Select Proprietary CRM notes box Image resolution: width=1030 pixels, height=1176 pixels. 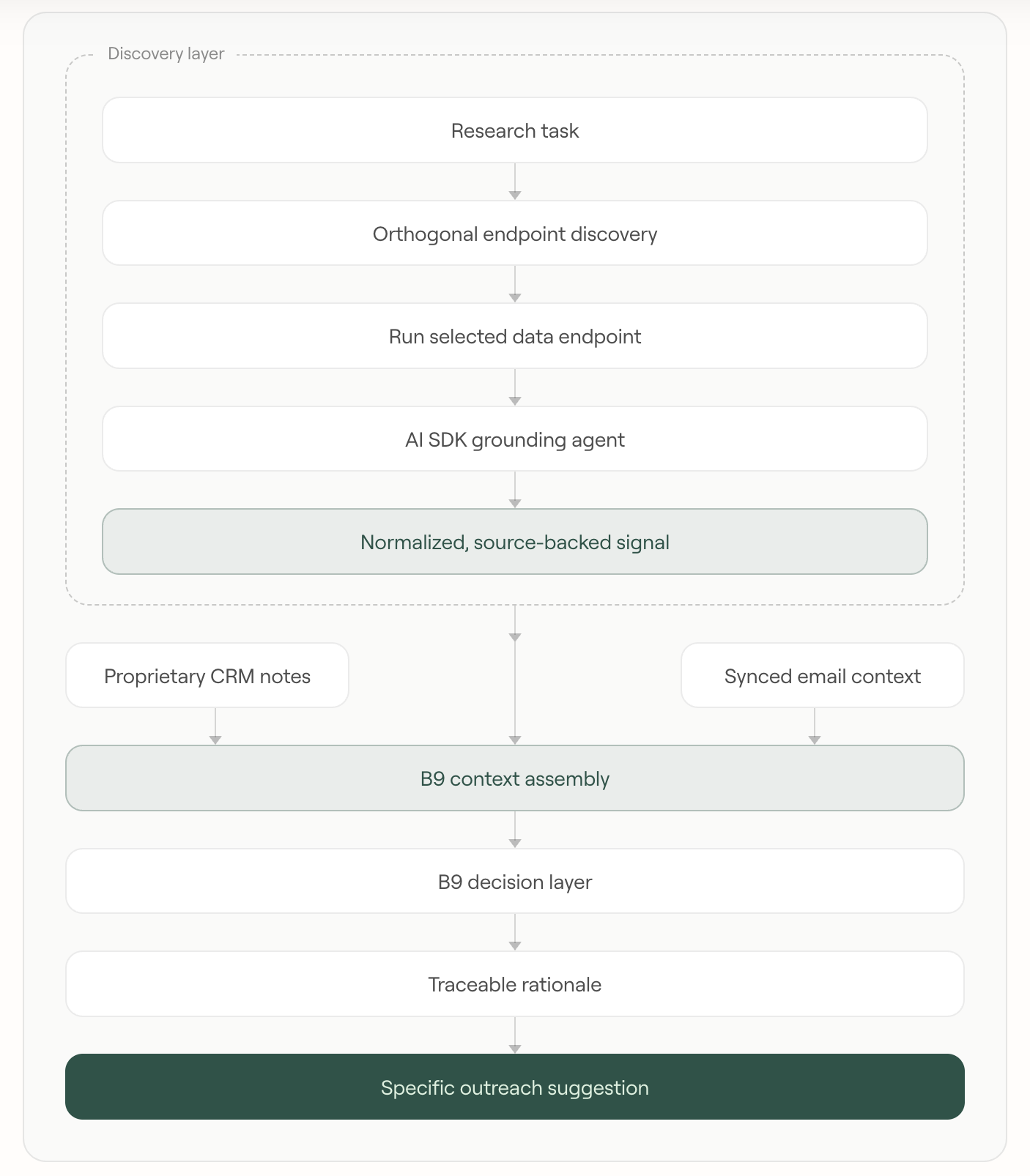tap(207, 675)
